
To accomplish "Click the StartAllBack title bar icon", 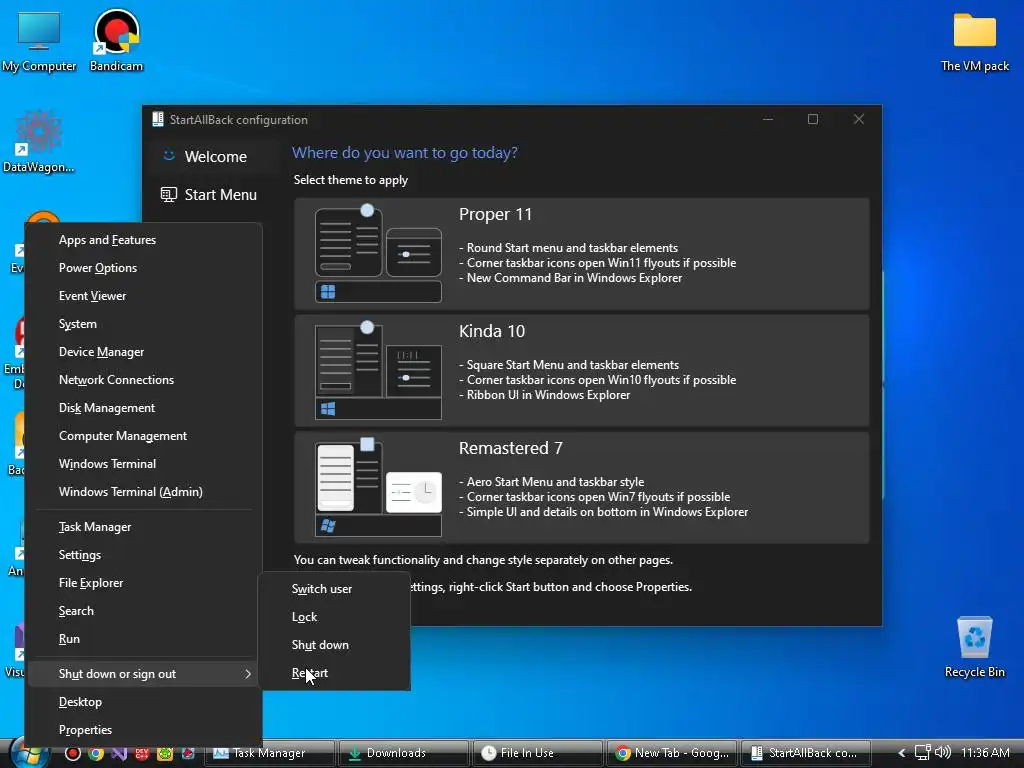I will pyautogui.click(x=157, y=120).
